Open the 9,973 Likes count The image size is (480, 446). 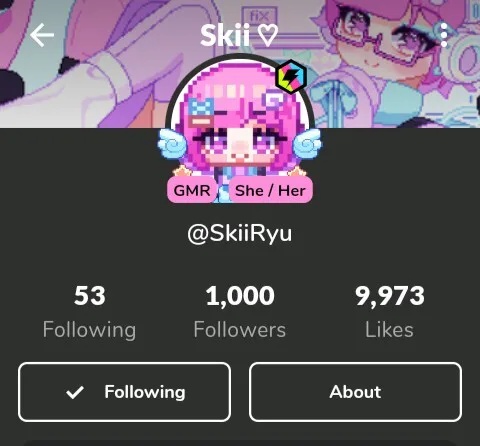pyautogui.click(x=390, y=312)
